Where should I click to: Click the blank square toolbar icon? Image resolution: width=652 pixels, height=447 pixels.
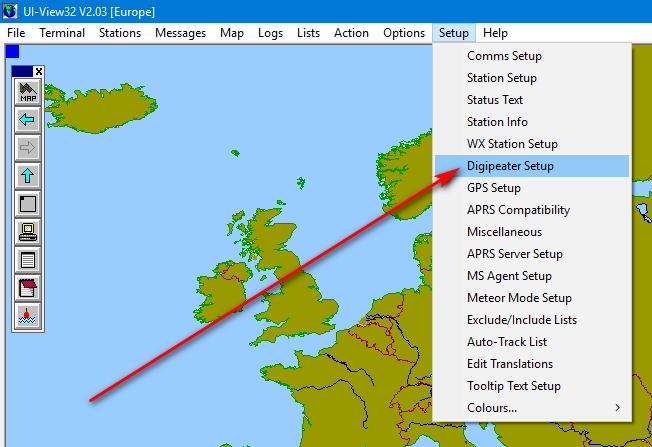click(27, 205)
